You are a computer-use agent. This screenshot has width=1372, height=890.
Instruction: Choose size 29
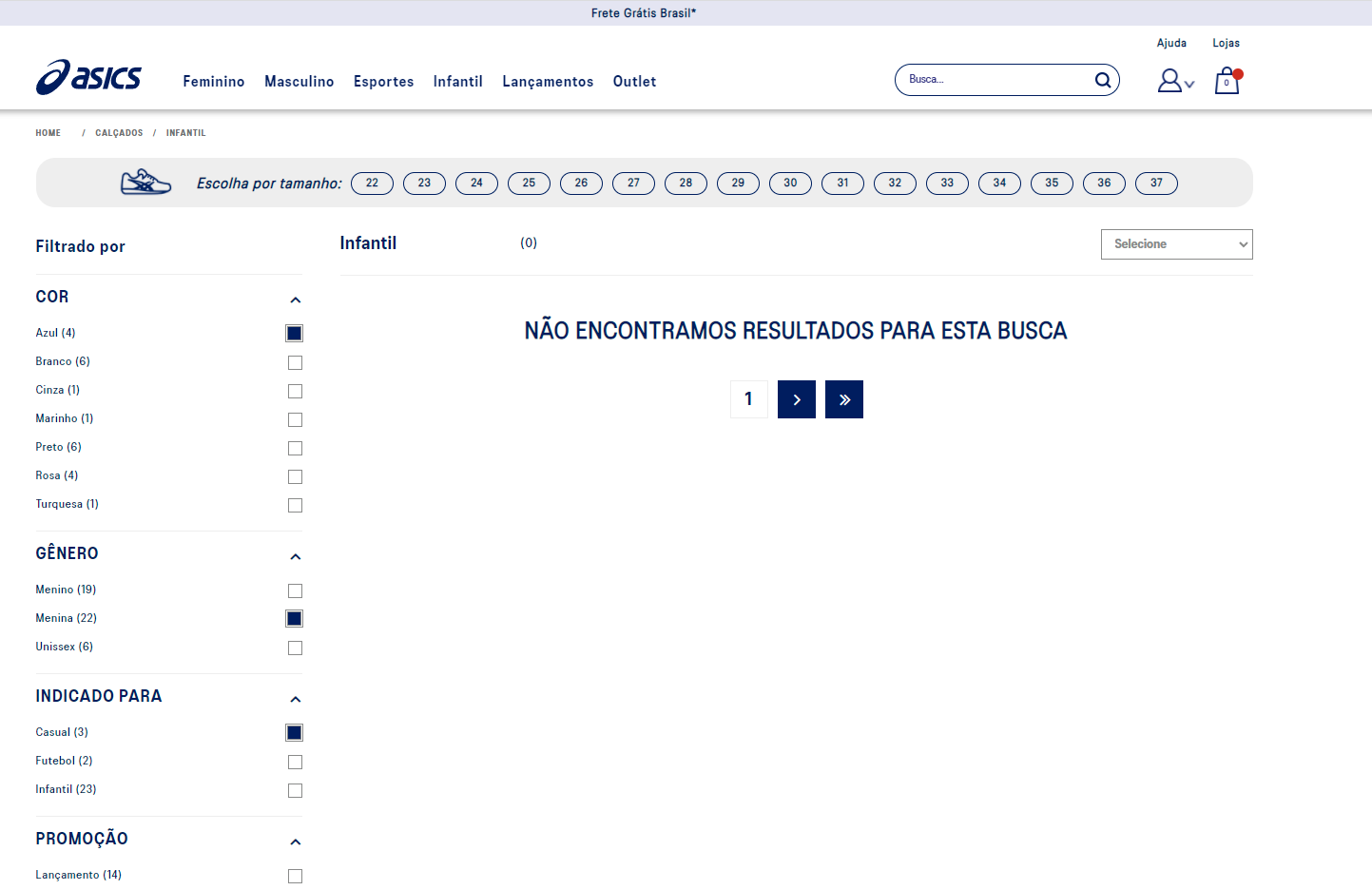point(738,184)
